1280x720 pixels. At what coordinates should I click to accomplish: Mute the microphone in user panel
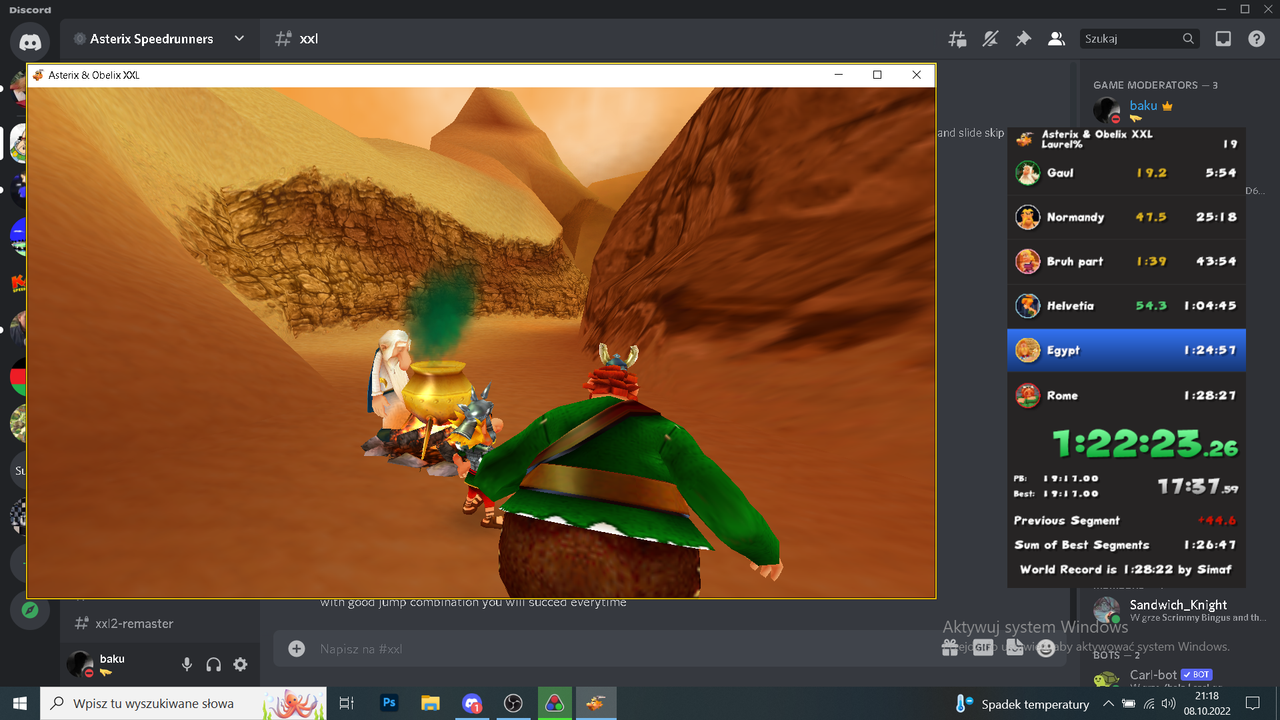187,664
